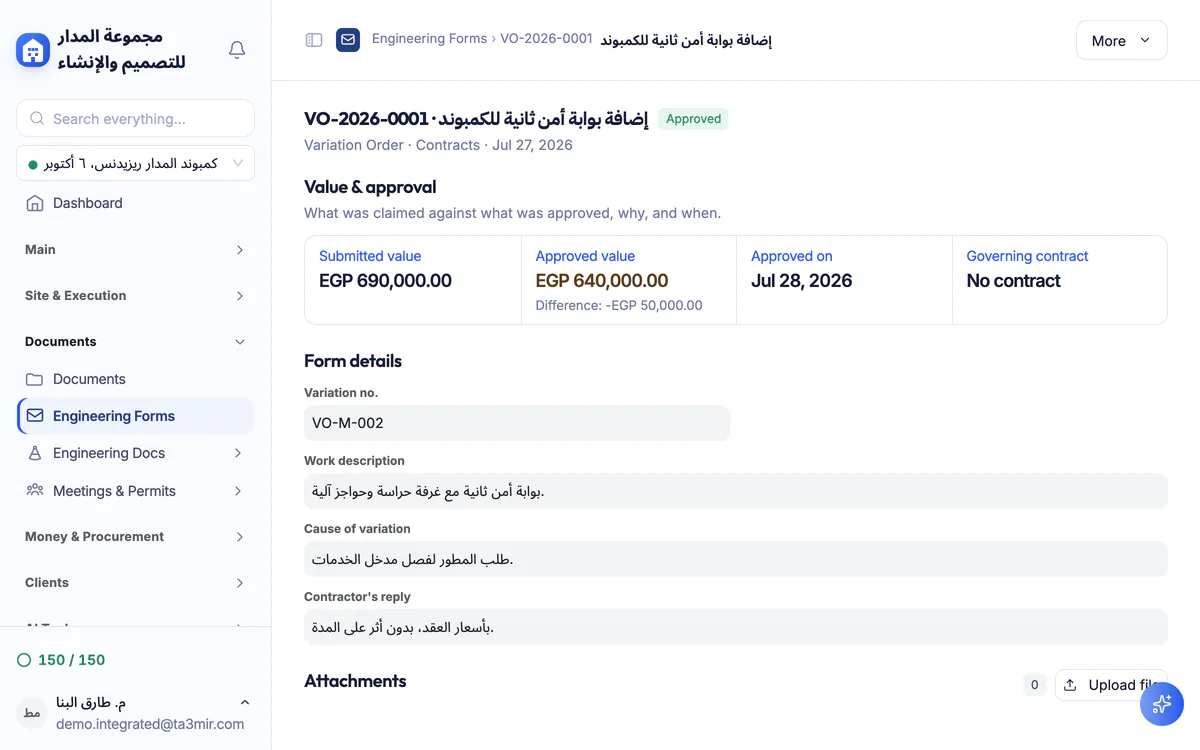Open the More dropdown menu
1200x750 pixels.
(1121, 40)
